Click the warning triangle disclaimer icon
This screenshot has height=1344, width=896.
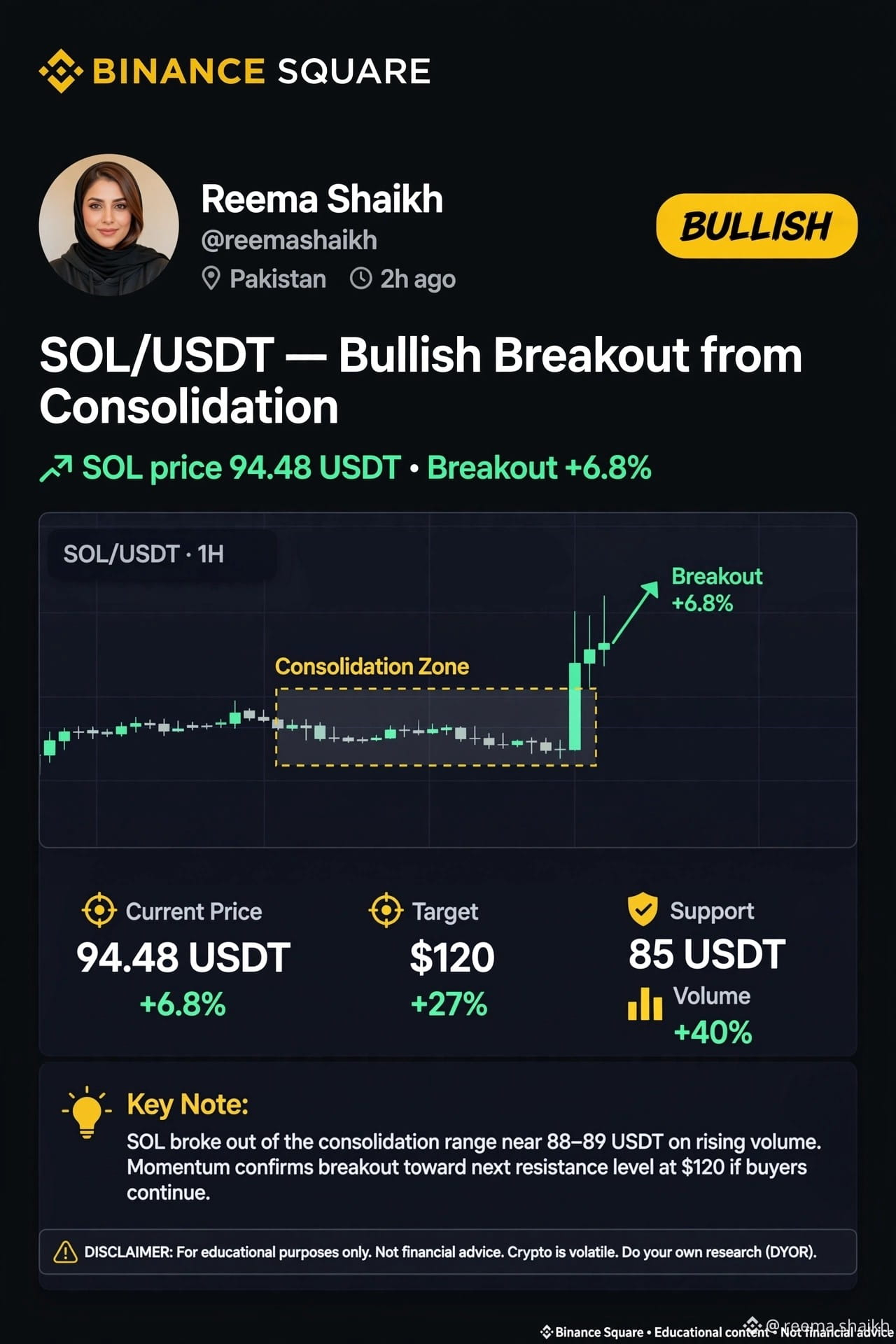pyautogui.click(x=66, y=1252)
